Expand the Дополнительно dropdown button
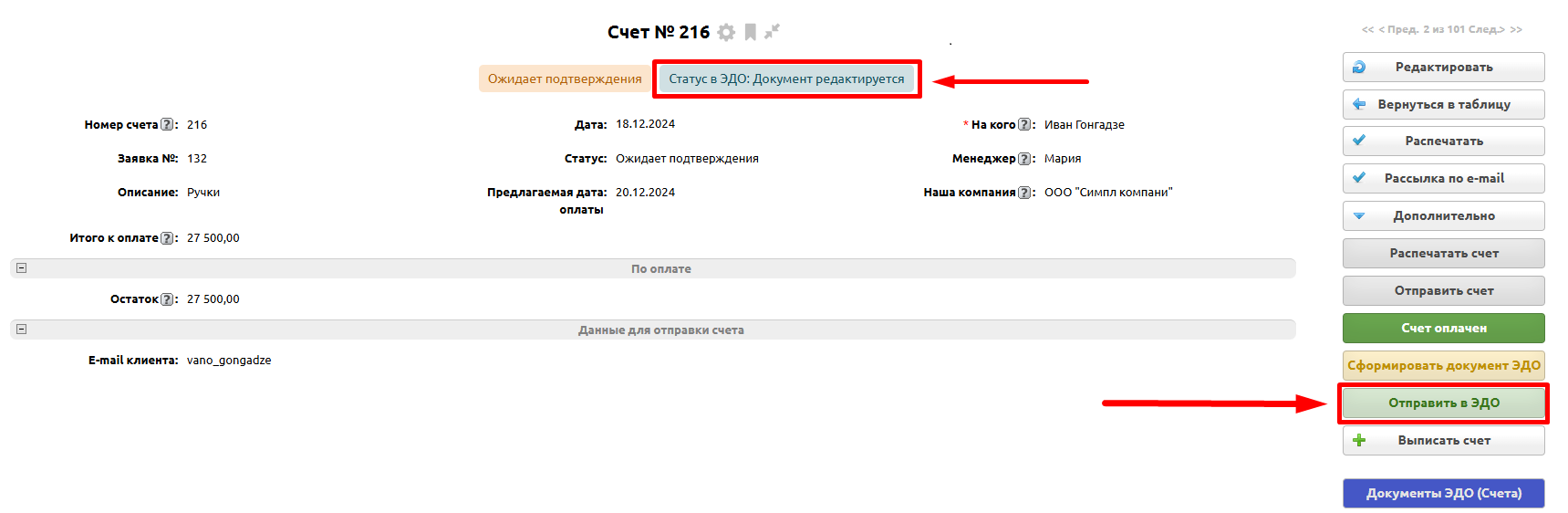1568x513 pixels. [1443, 216]
